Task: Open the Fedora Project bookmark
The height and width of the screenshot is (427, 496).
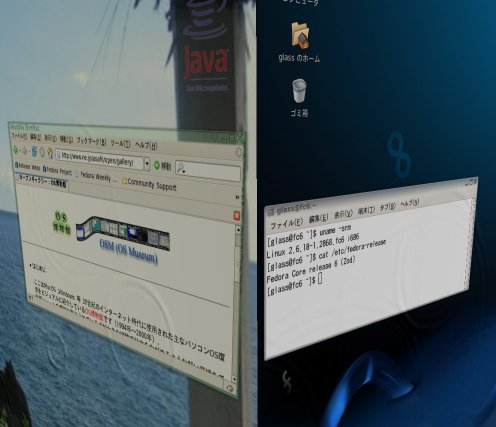Action: tap(57, 170)
